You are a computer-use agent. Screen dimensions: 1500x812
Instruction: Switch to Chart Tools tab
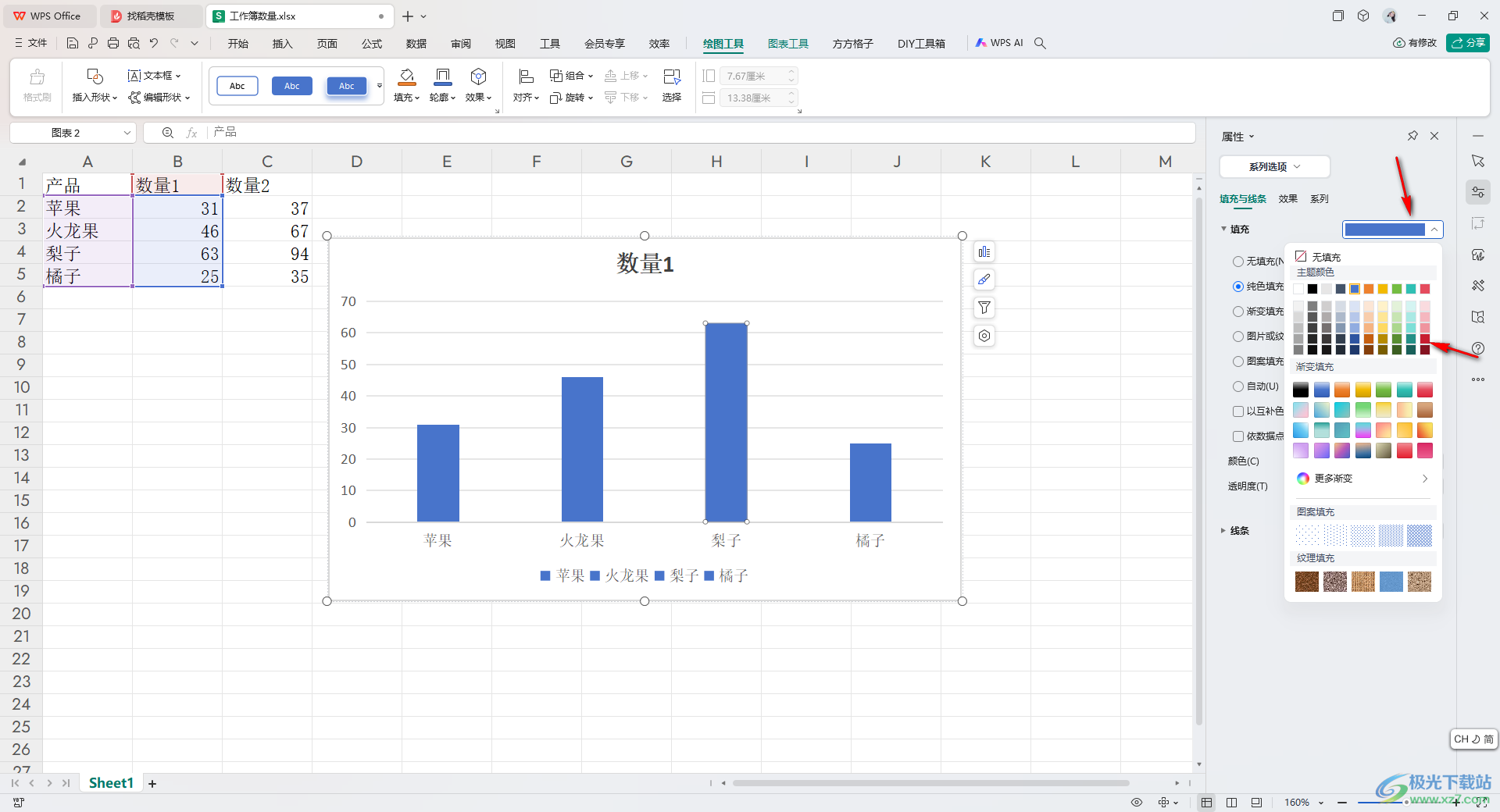pos(787,44)
